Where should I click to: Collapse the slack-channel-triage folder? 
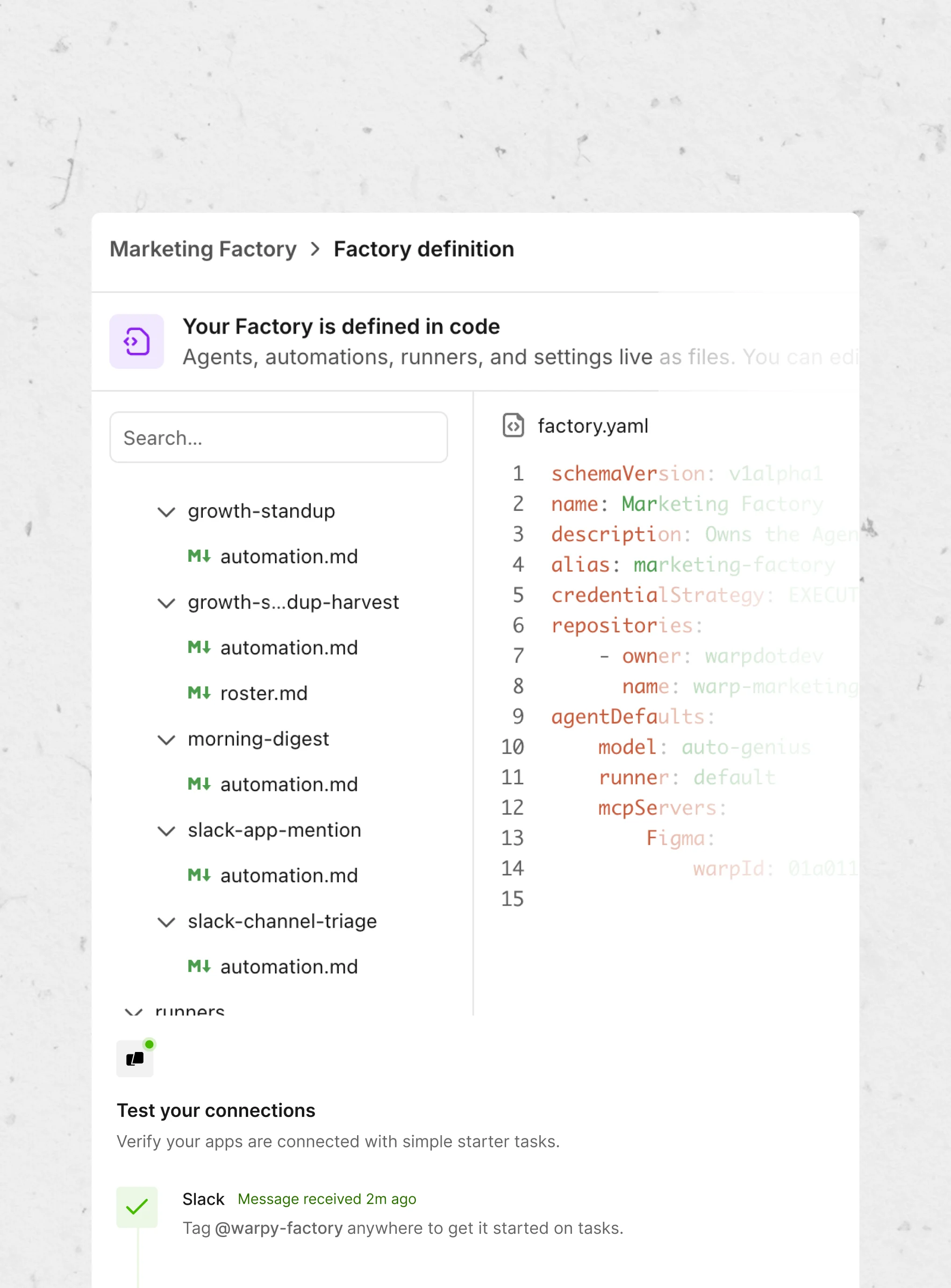coord(166,922)
